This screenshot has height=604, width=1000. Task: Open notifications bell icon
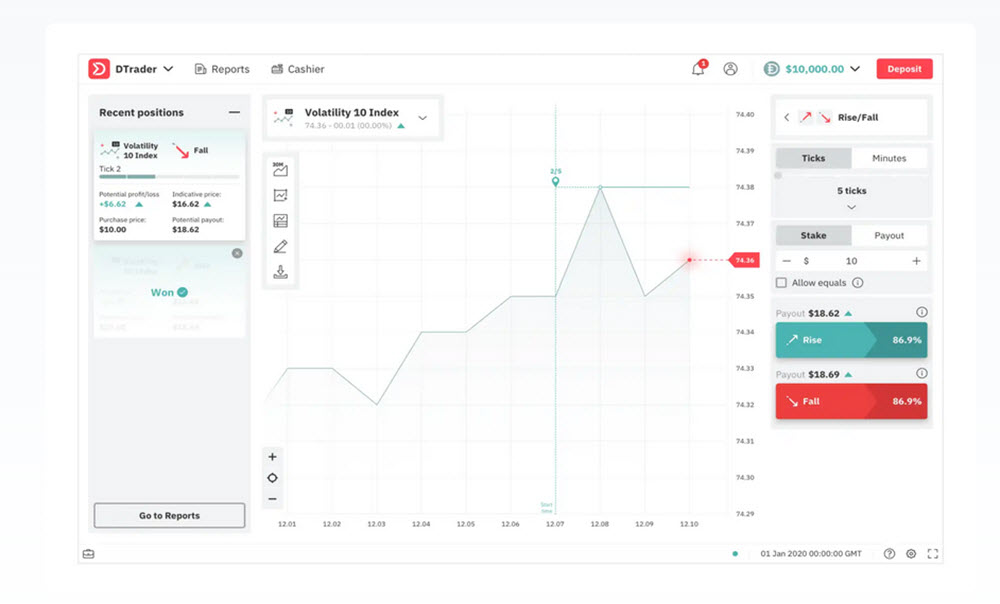point(698,68)
